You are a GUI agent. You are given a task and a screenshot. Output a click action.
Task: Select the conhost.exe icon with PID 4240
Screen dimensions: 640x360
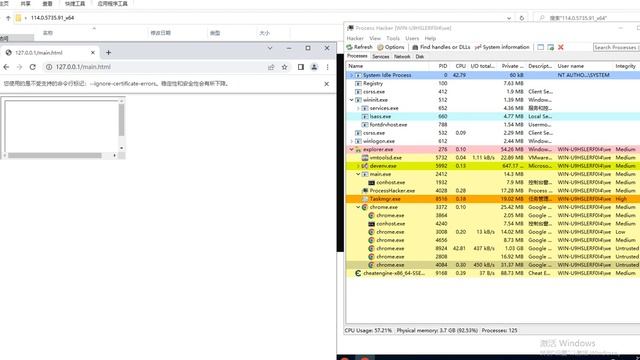[x=371, y=224]
